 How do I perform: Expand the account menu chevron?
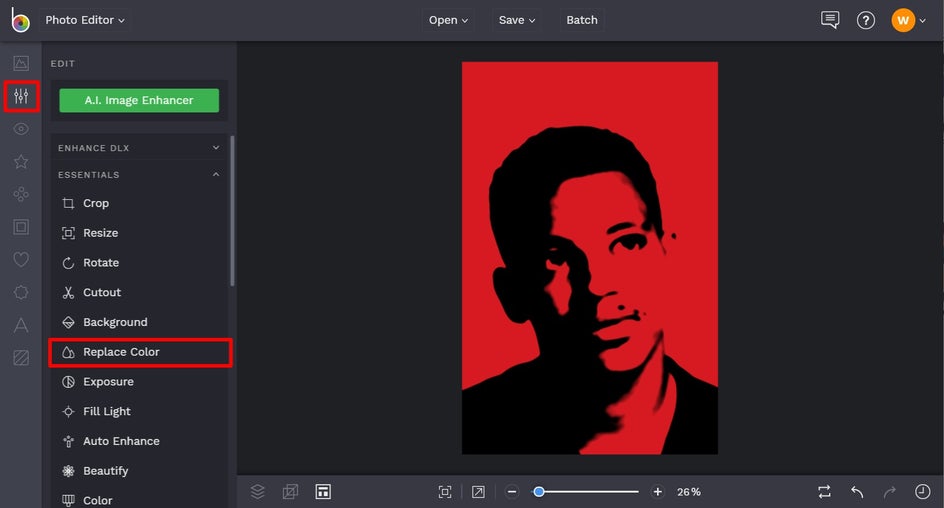923,20
